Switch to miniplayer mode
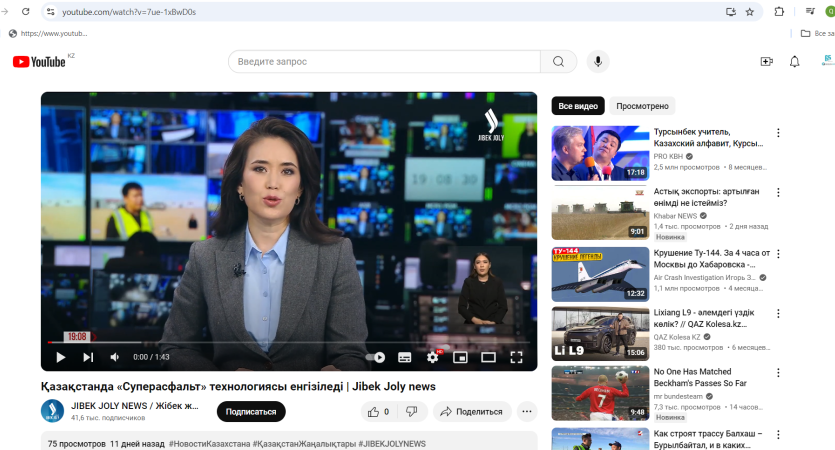Image resolution: width=835 pixels, height=450 pixels. coord(460,357)
